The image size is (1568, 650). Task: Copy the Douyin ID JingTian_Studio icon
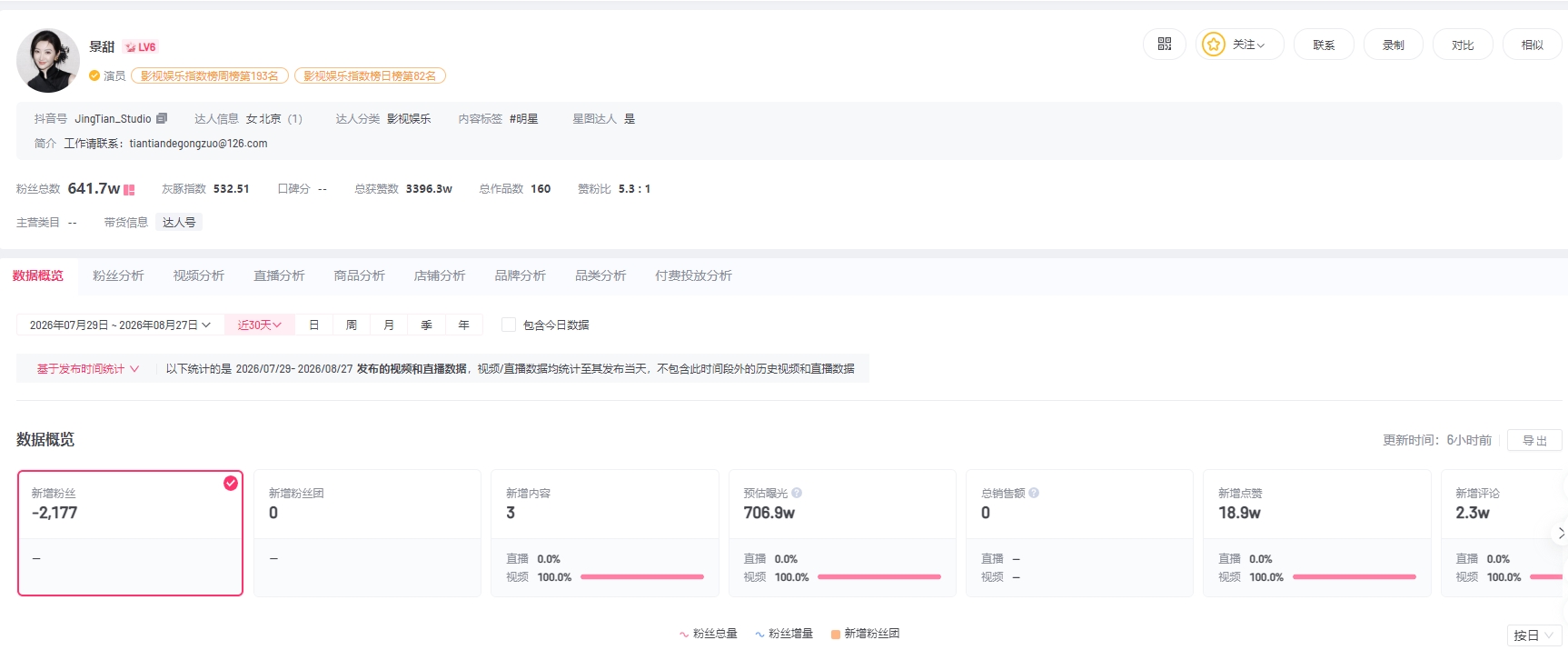point(162,118)
